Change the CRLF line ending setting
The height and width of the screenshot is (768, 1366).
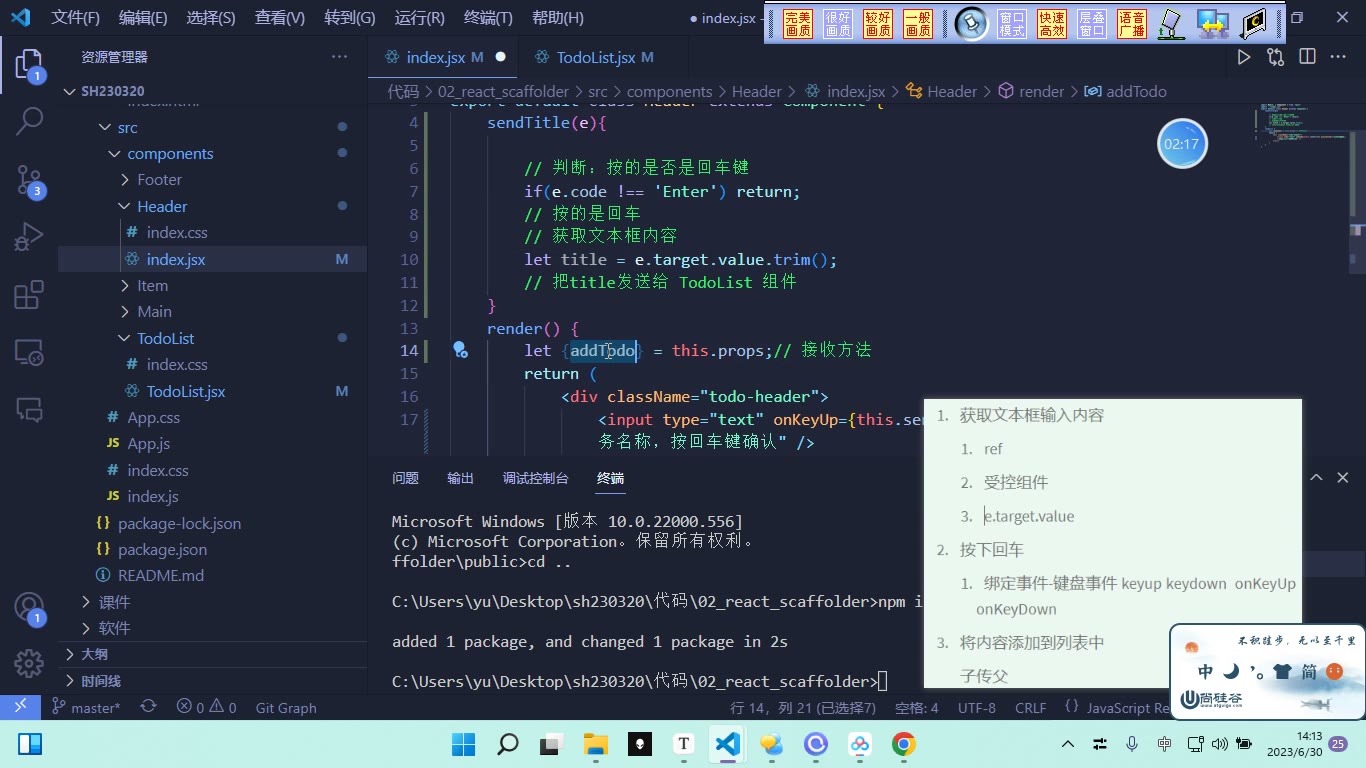coord(1031,707)
